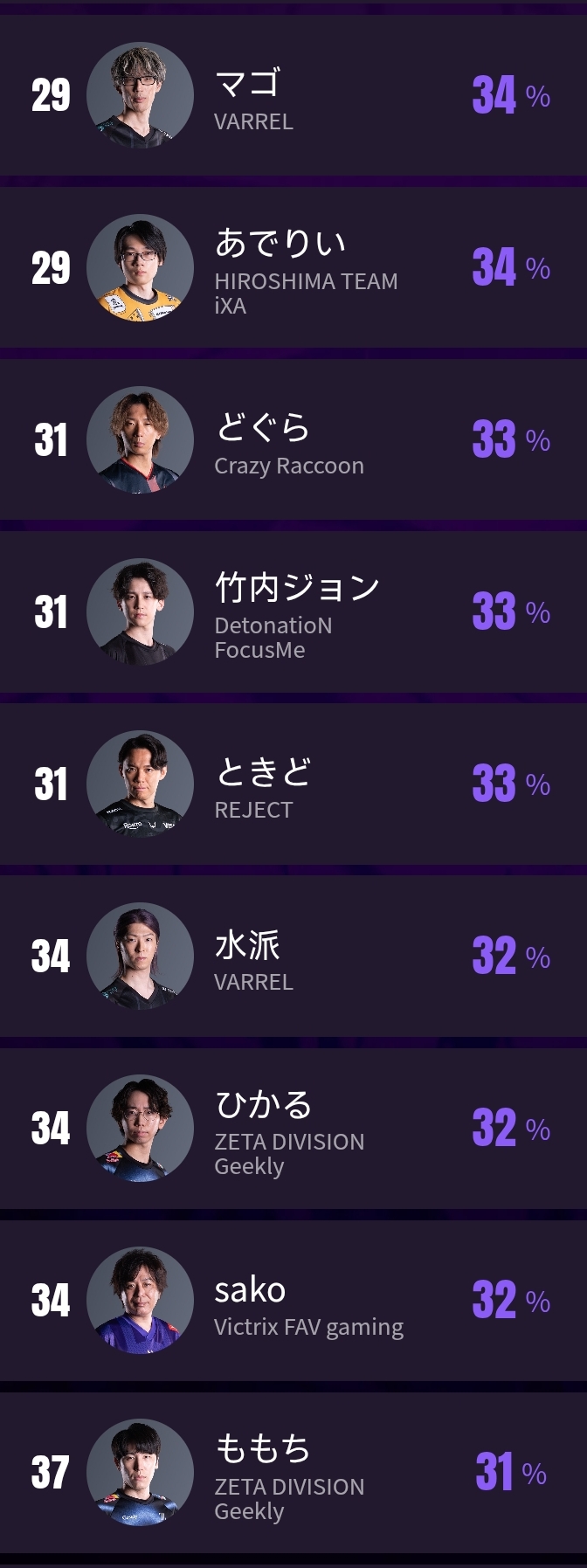Select ひかる's round portrait
Screen dimensions: 587x1568
click(140, 1128)
